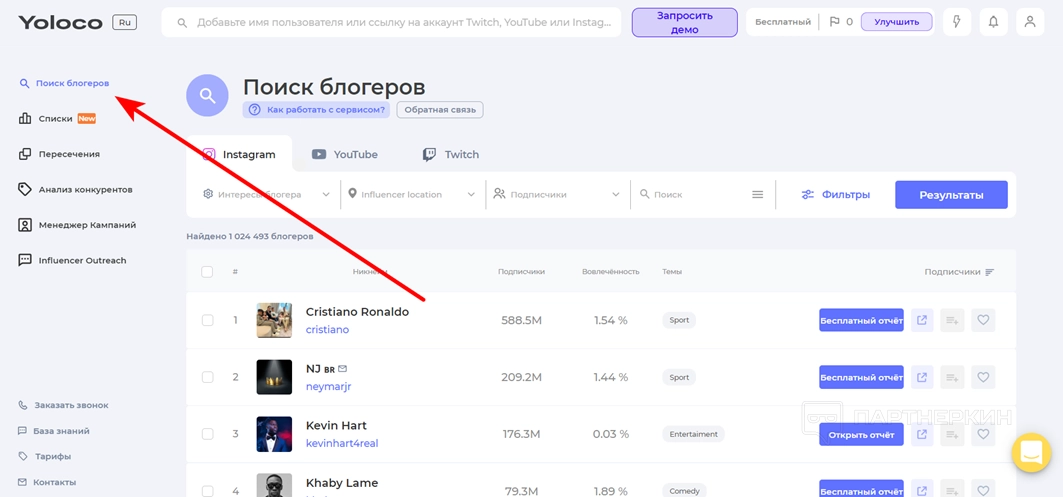Toggle the select-all checkbox in table header
The image size is (1063, 497).
tap(207, 272)
